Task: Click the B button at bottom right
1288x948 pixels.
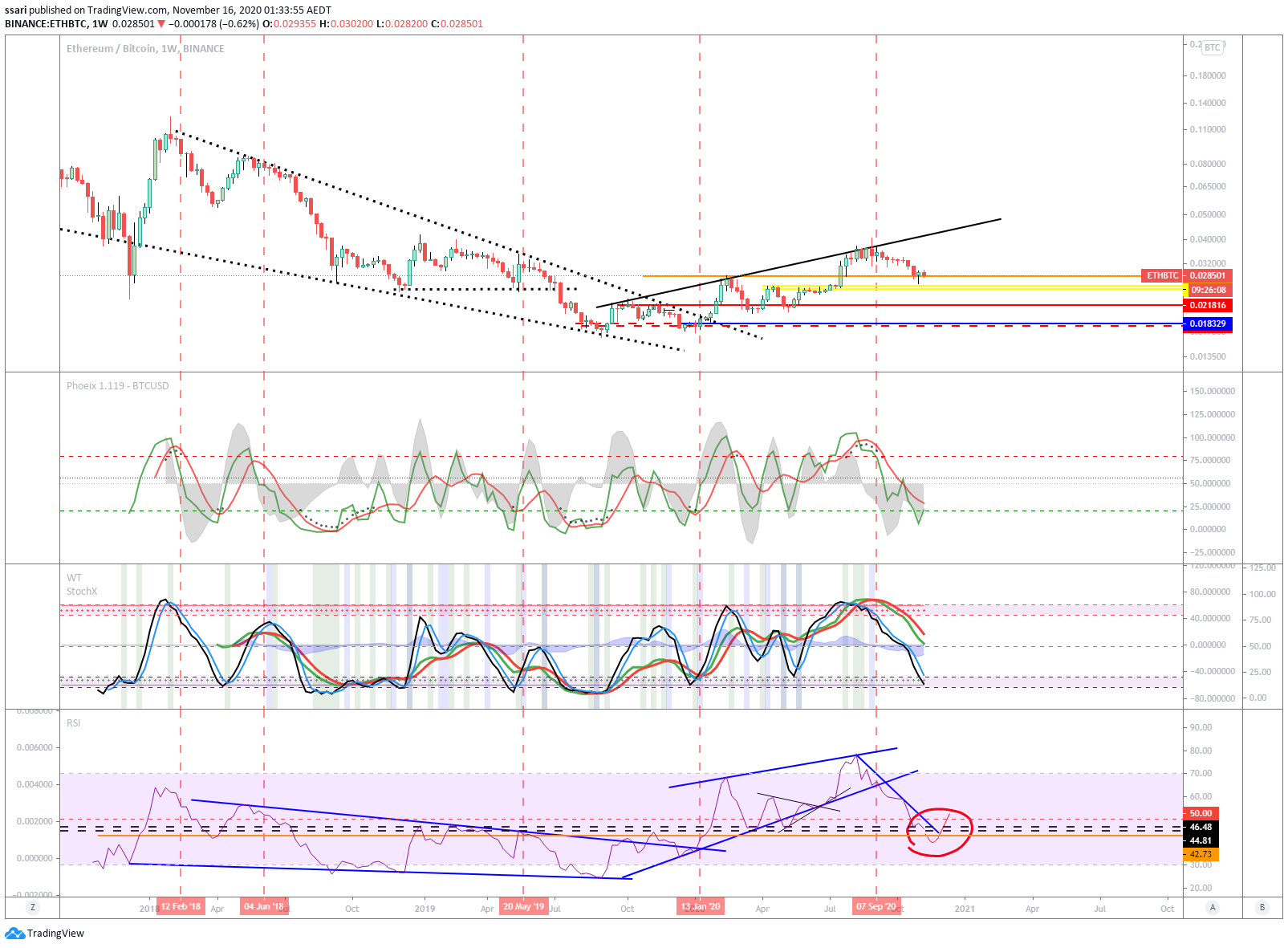Action: pyautogui.click(x=1262, y=907)
